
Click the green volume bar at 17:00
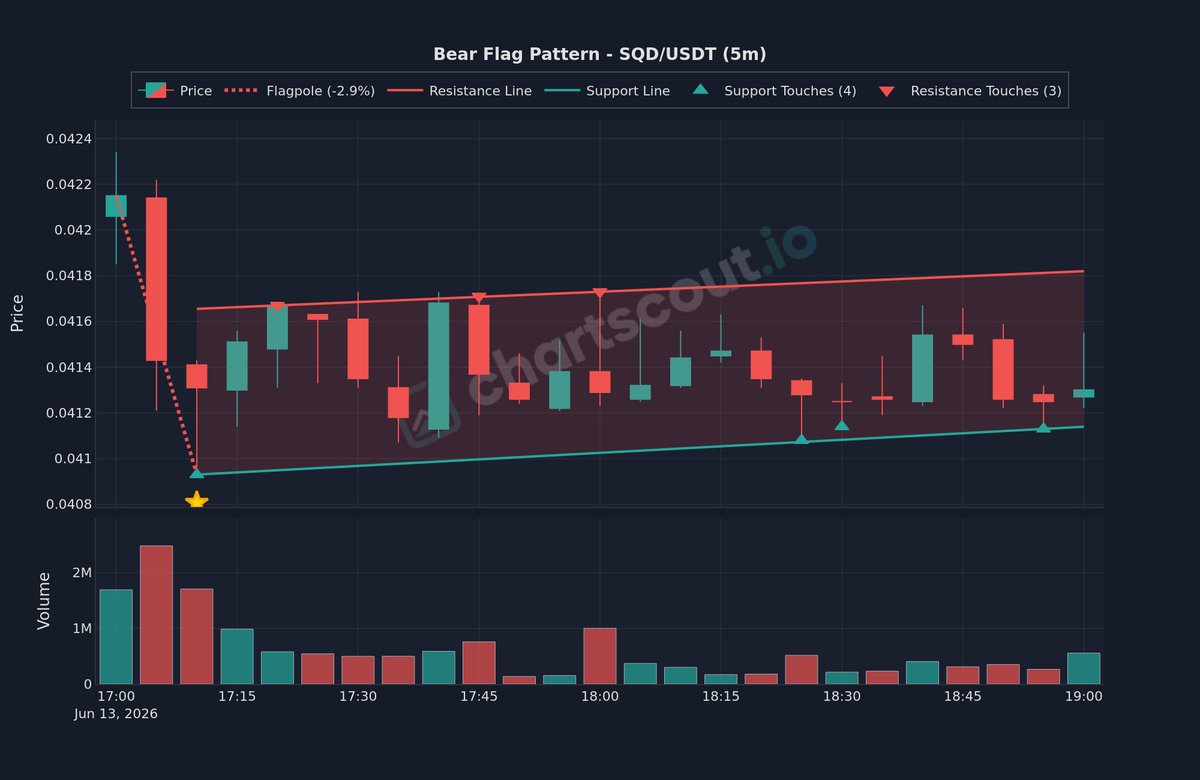point(116,637)
